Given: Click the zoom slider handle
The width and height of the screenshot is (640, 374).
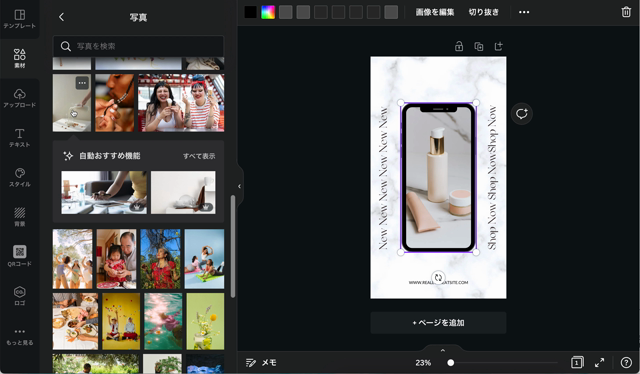Looking at the screenshot, I should coord(451,363).
